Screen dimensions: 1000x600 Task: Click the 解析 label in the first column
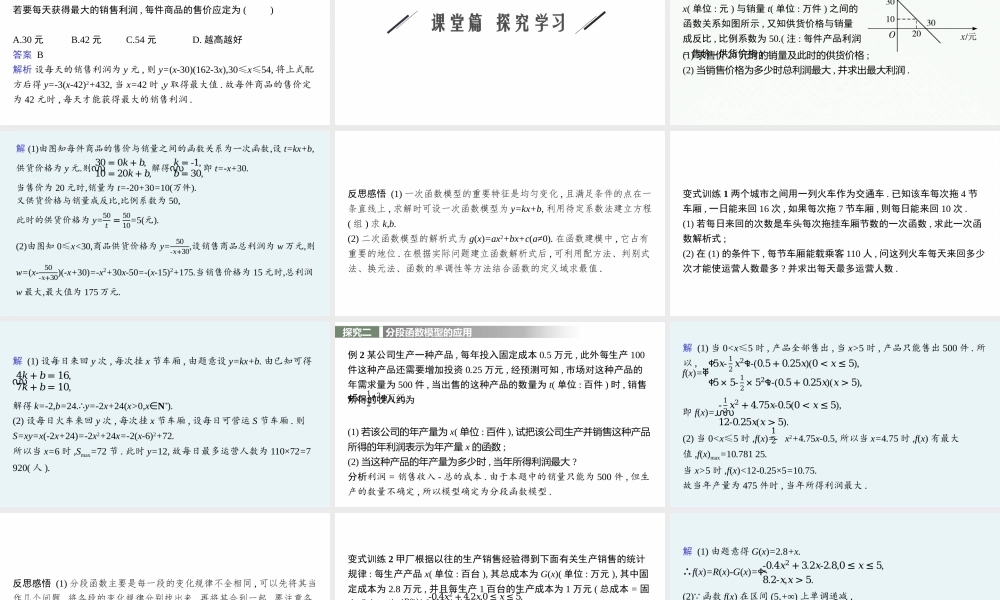pyautogui.click(x=22, y=70)
